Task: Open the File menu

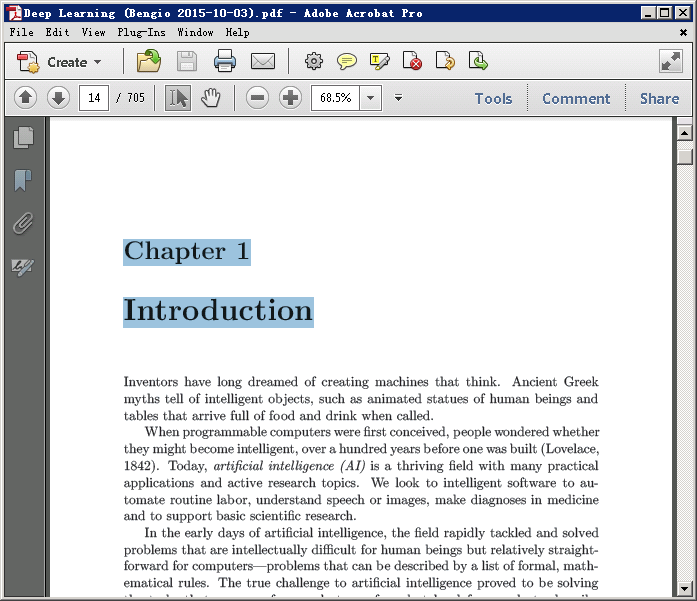Action: coord(21,32)
